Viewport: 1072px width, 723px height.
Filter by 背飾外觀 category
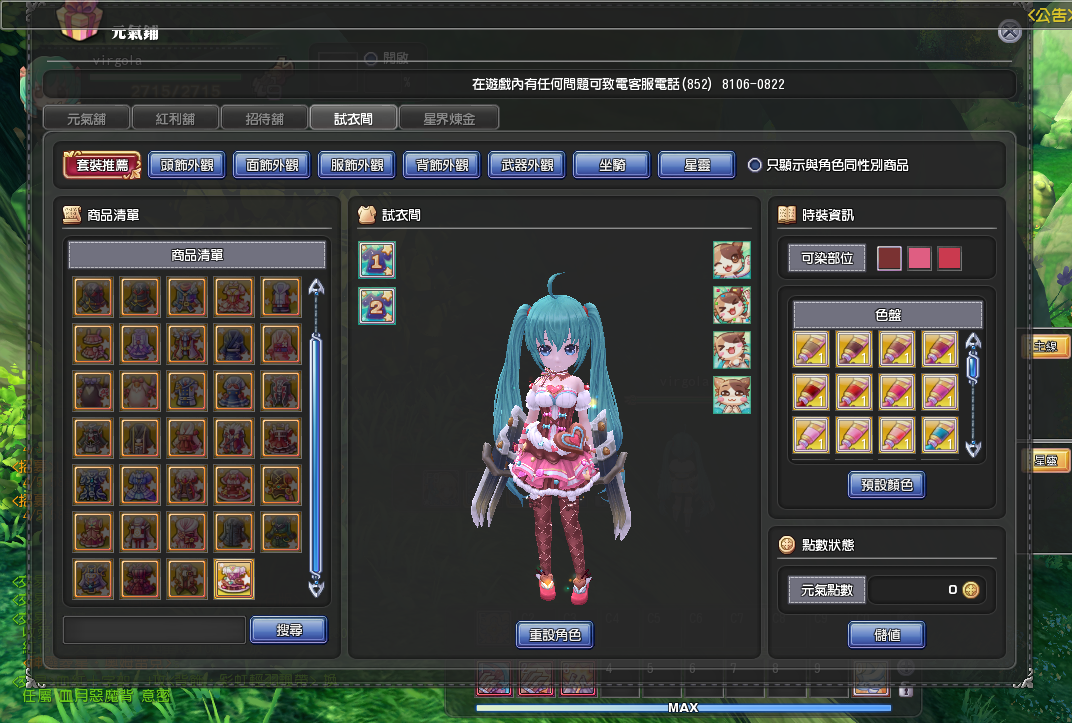tap(442, 165)
